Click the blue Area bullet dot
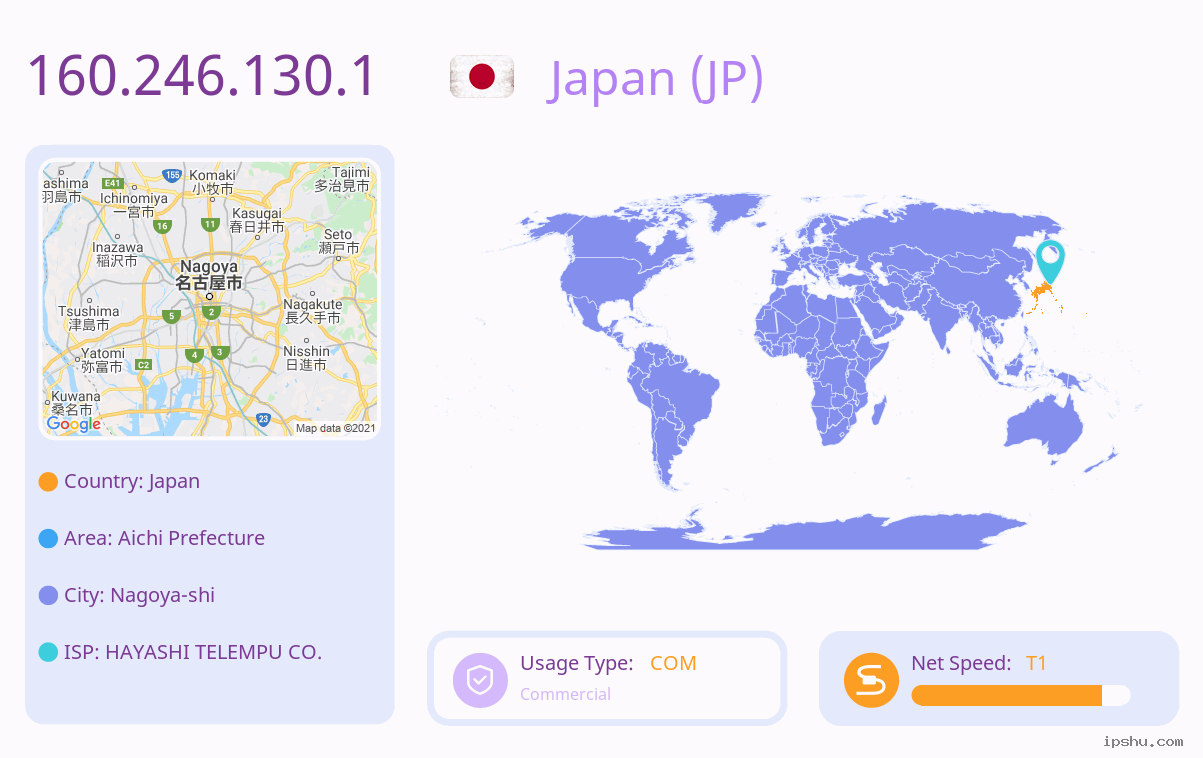Screen dimensions: 1203x758 [x=48, y=538]
